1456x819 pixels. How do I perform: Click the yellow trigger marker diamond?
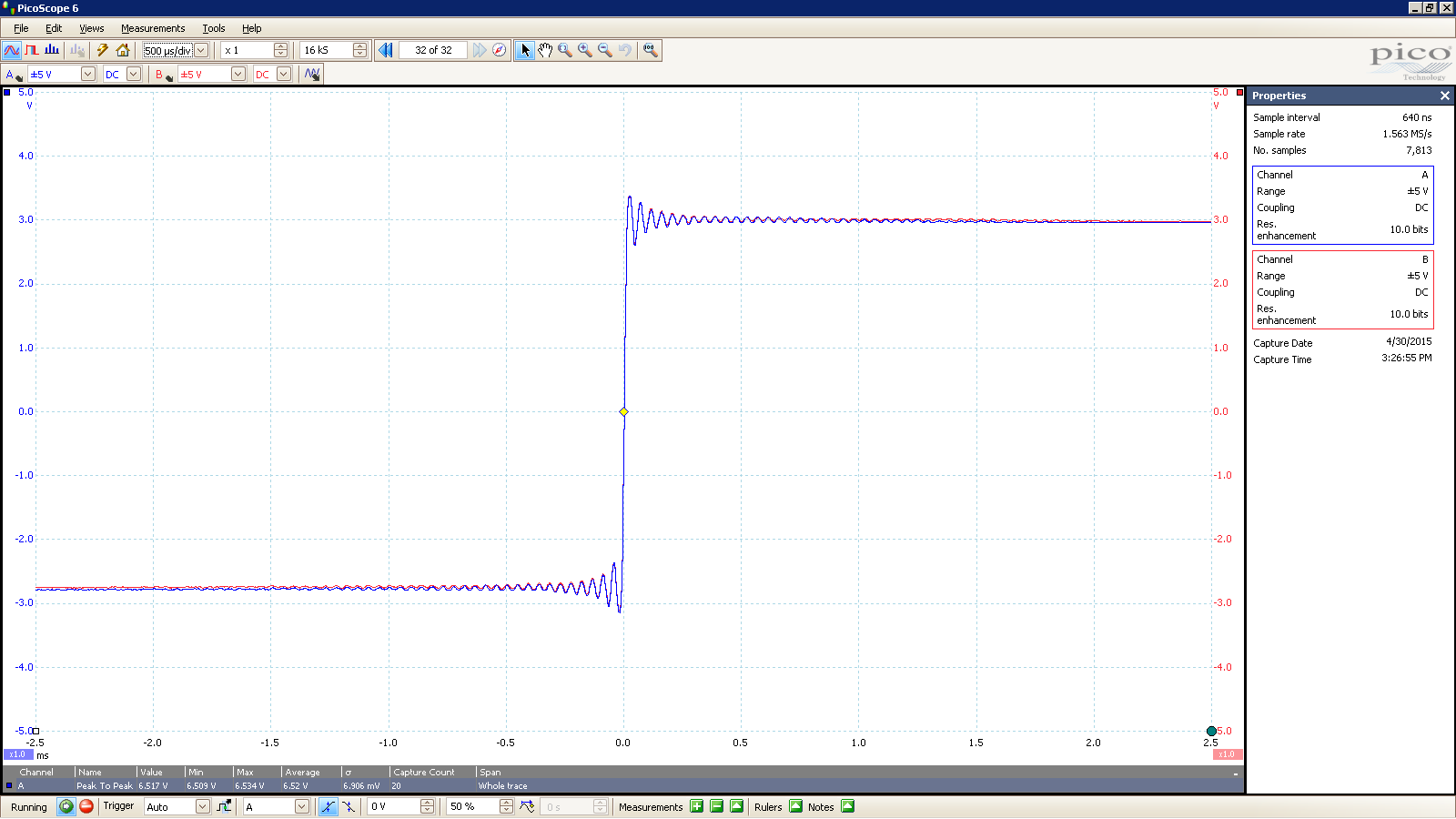[623, 412]
